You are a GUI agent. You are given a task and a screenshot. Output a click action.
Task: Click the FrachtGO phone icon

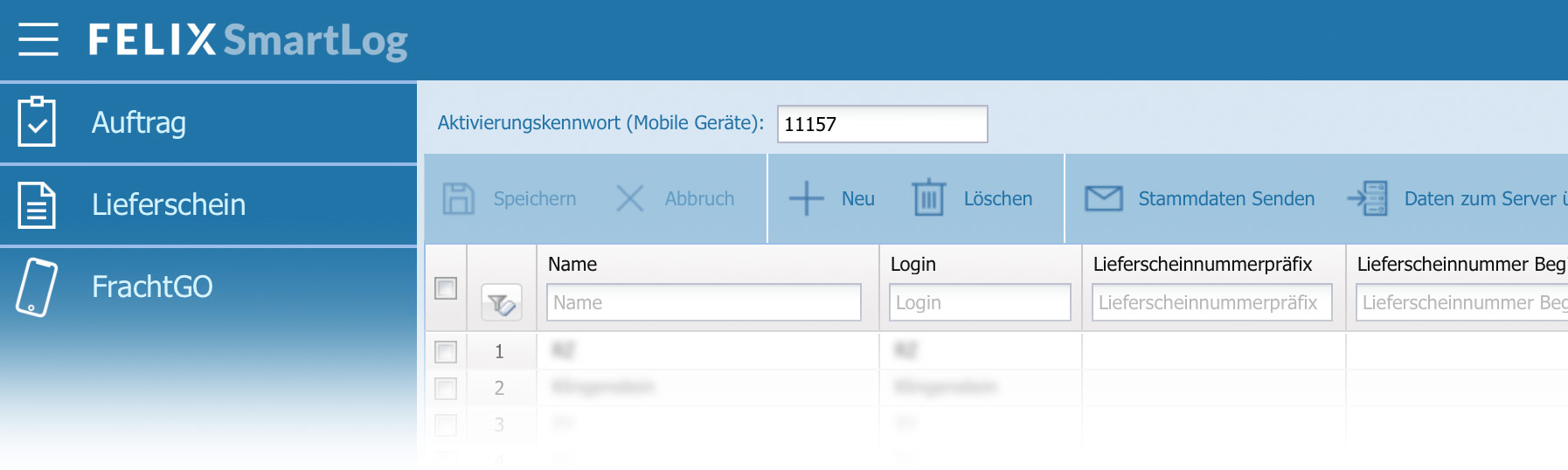(37, 287)
